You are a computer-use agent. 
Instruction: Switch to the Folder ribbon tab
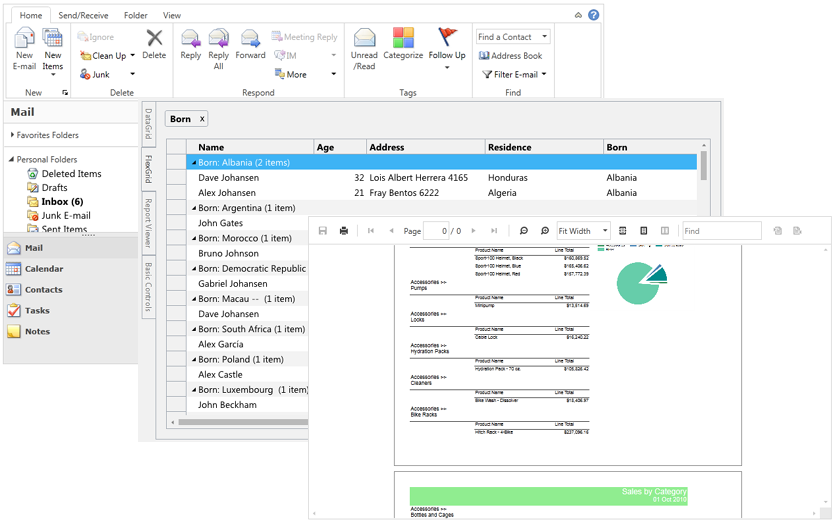coord(136,15)
